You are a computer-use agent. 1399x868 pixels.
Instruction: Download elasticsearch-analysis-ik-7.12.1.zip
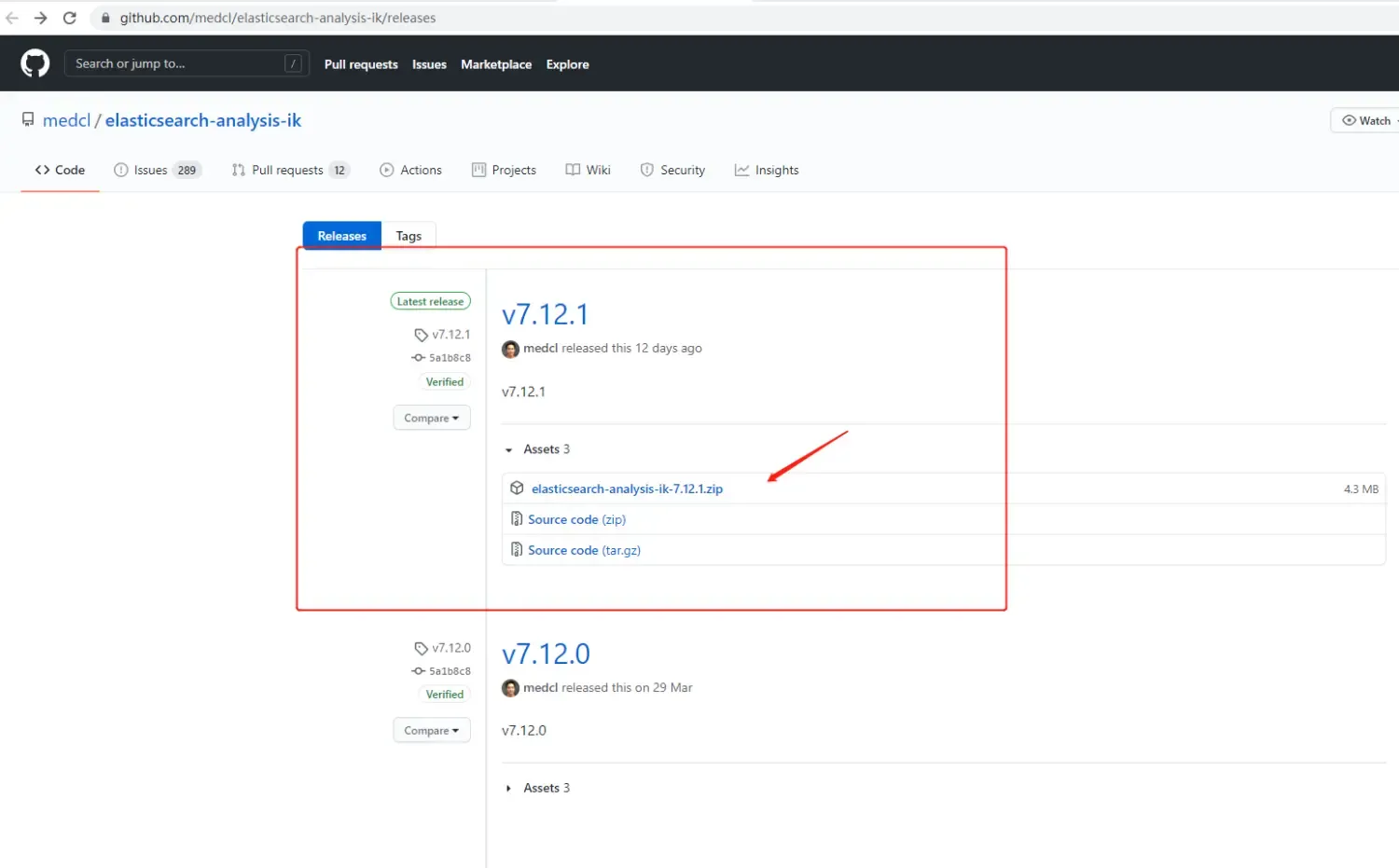(x=626, y=488)
